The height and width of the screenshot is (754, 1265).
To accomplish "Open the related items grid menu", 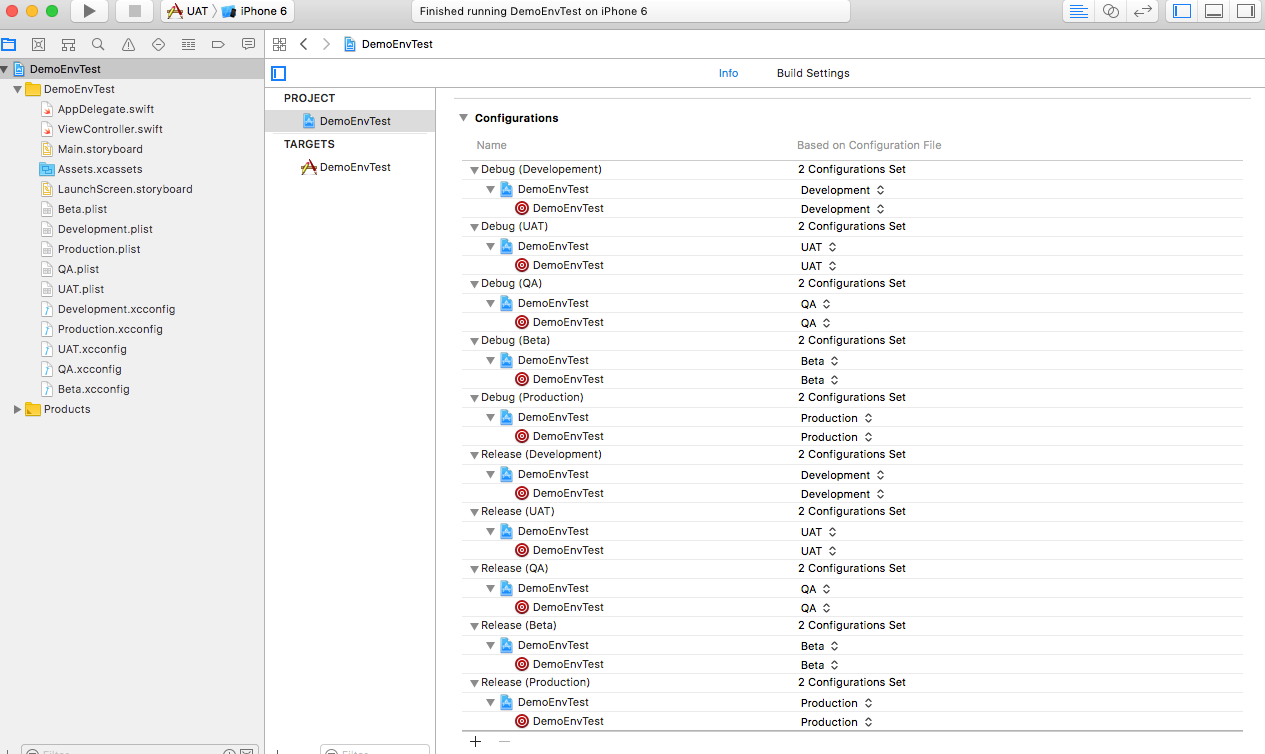I will (x=279, y=44).
